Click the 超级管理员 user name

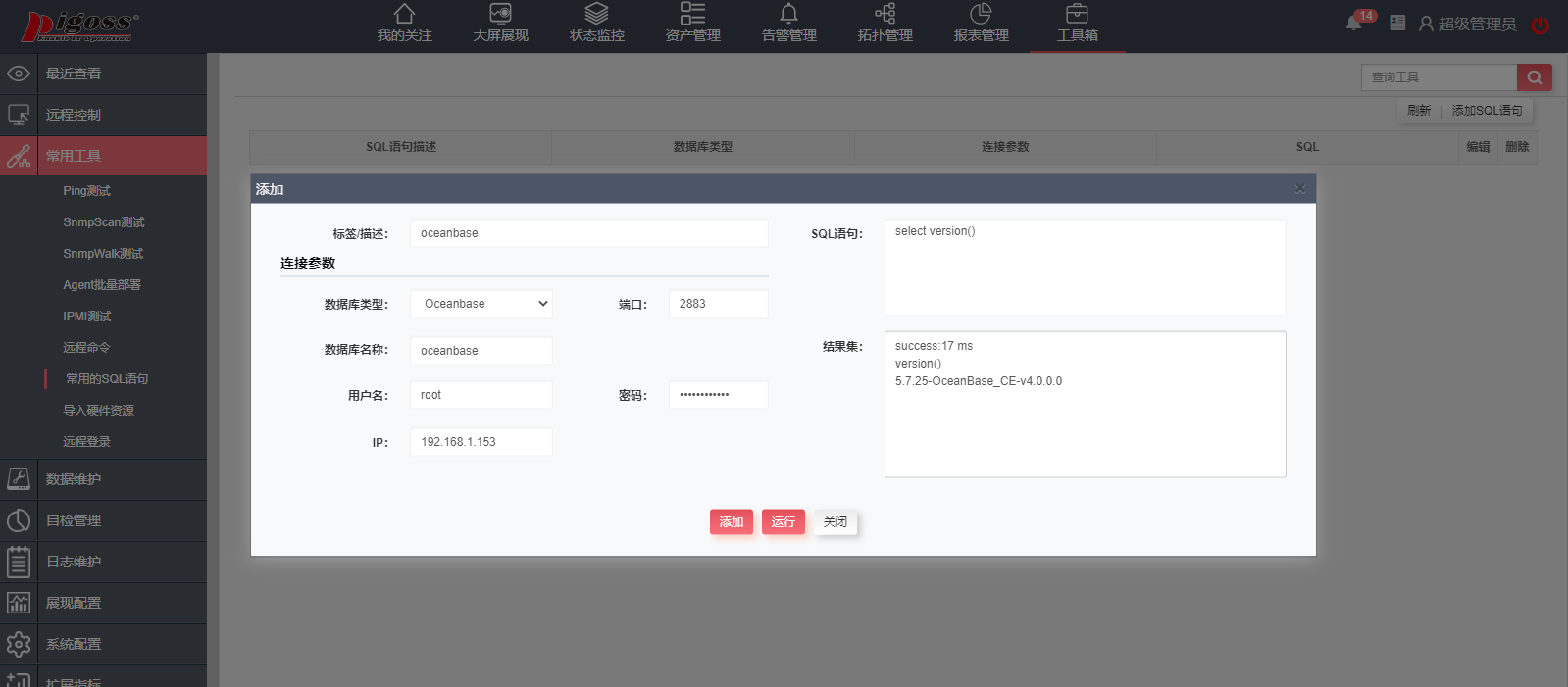1477,24
